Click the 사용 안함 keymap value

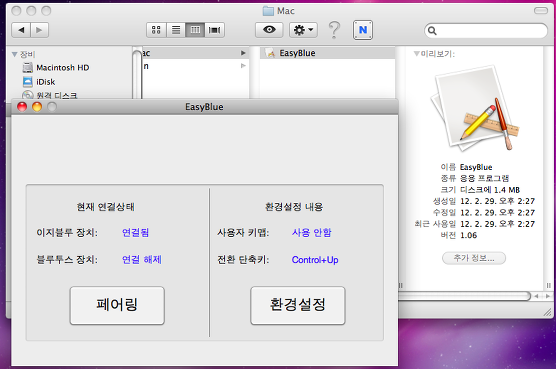click(312, 233)
